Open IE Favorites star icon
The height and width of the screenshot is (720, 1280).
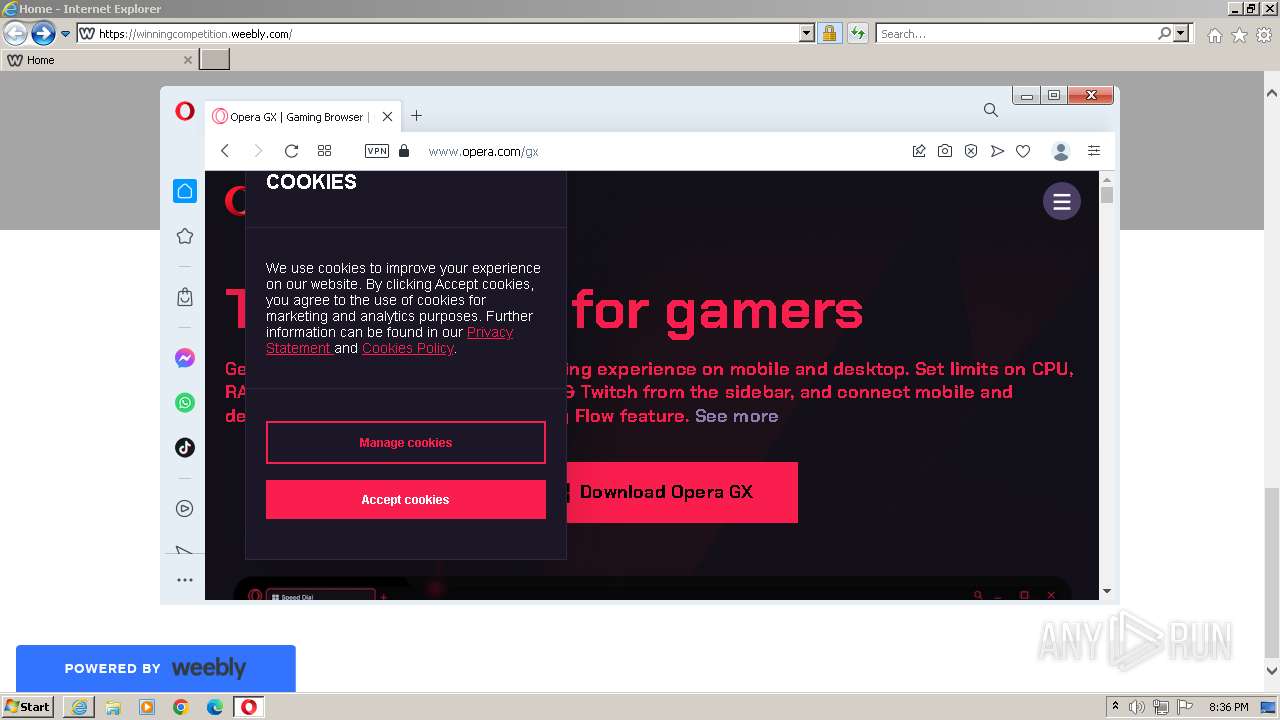(x=1239, y=35)
